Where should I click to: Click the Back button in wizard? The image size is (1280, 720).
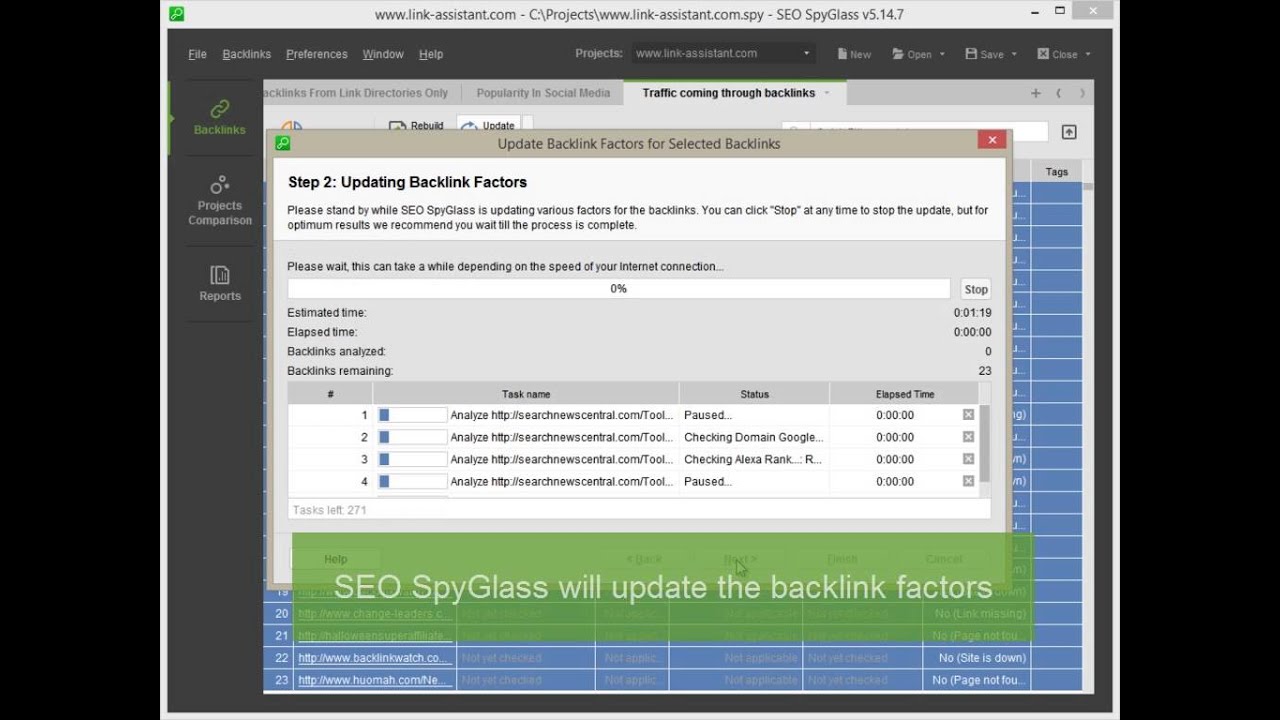pyautogui.click(x=644, y=559)
